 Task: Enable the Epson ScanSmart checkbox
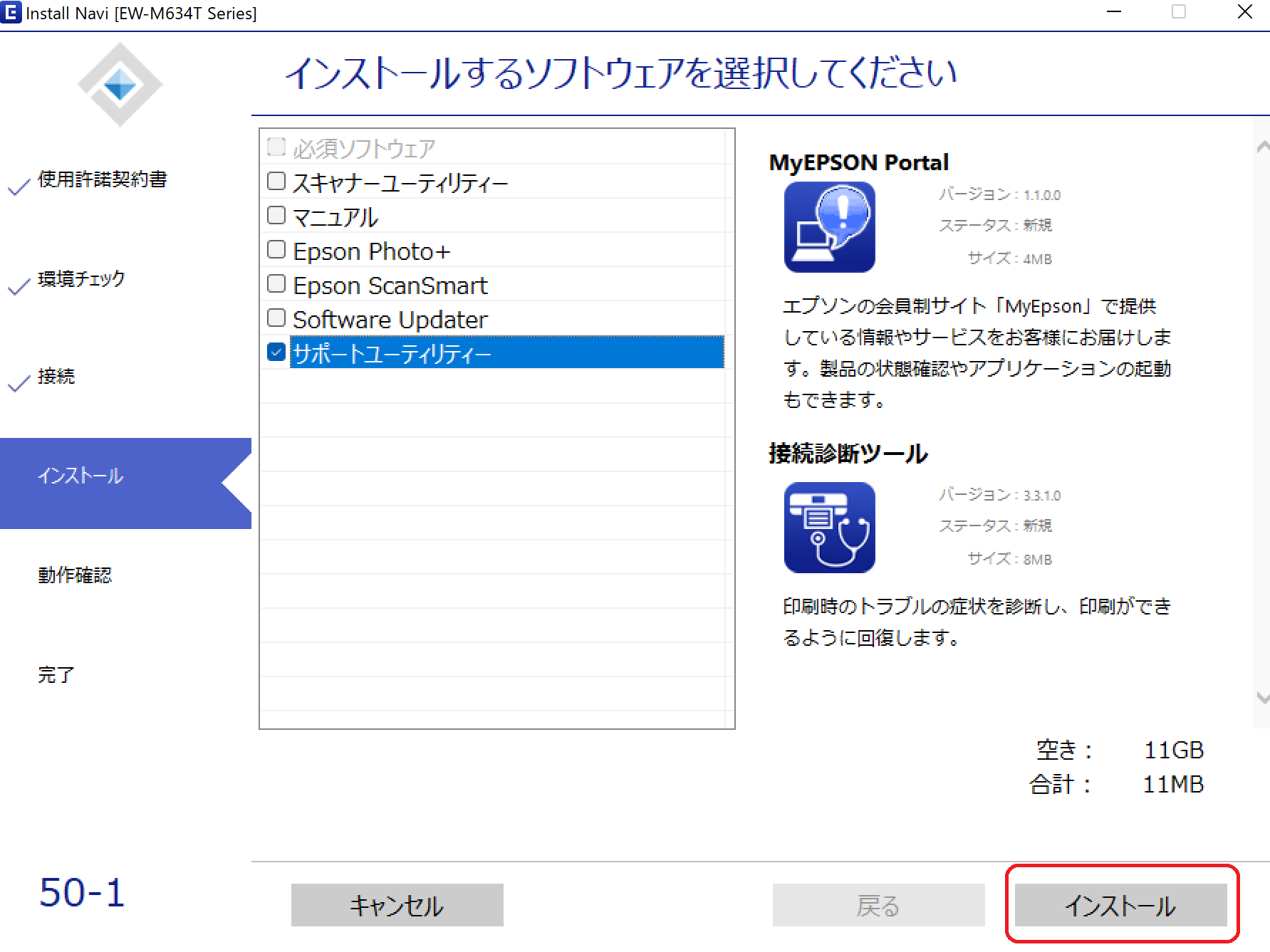[276, 284]
